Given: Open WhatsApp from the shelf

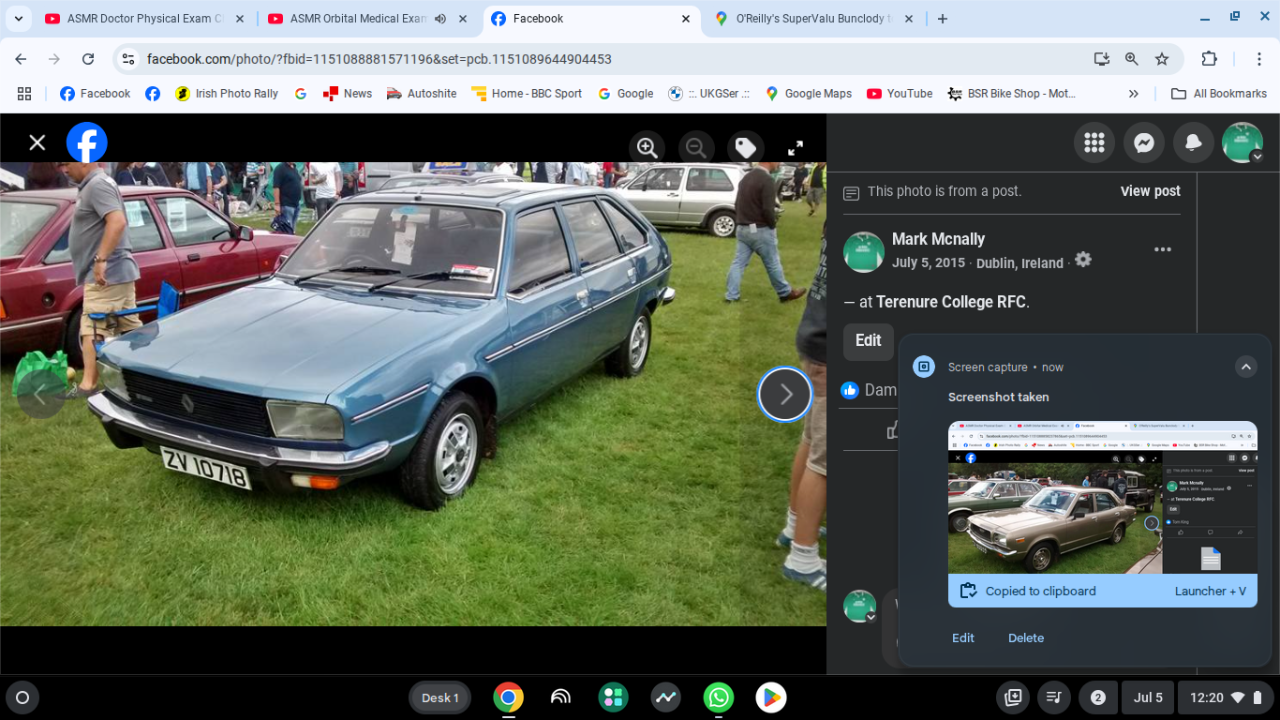Looking at the screenshot, I should tap(718, 697).
